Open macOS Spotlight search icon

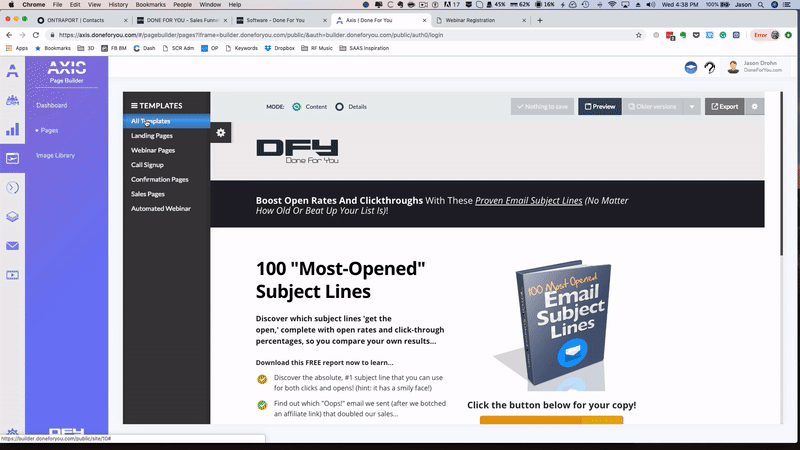tap(761, 5)
